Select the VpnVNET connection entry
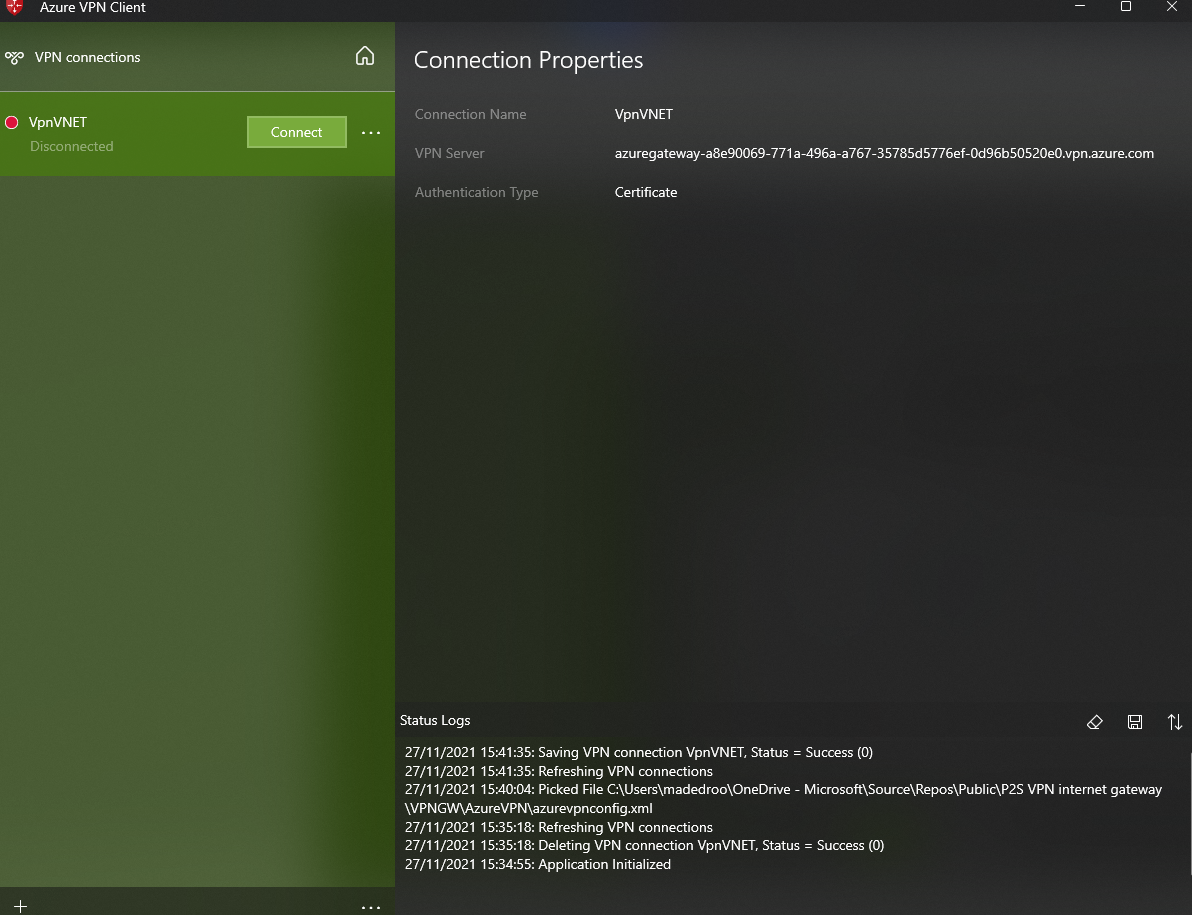The height and width of the screenshot is (915, 1192). pos(198,134)
